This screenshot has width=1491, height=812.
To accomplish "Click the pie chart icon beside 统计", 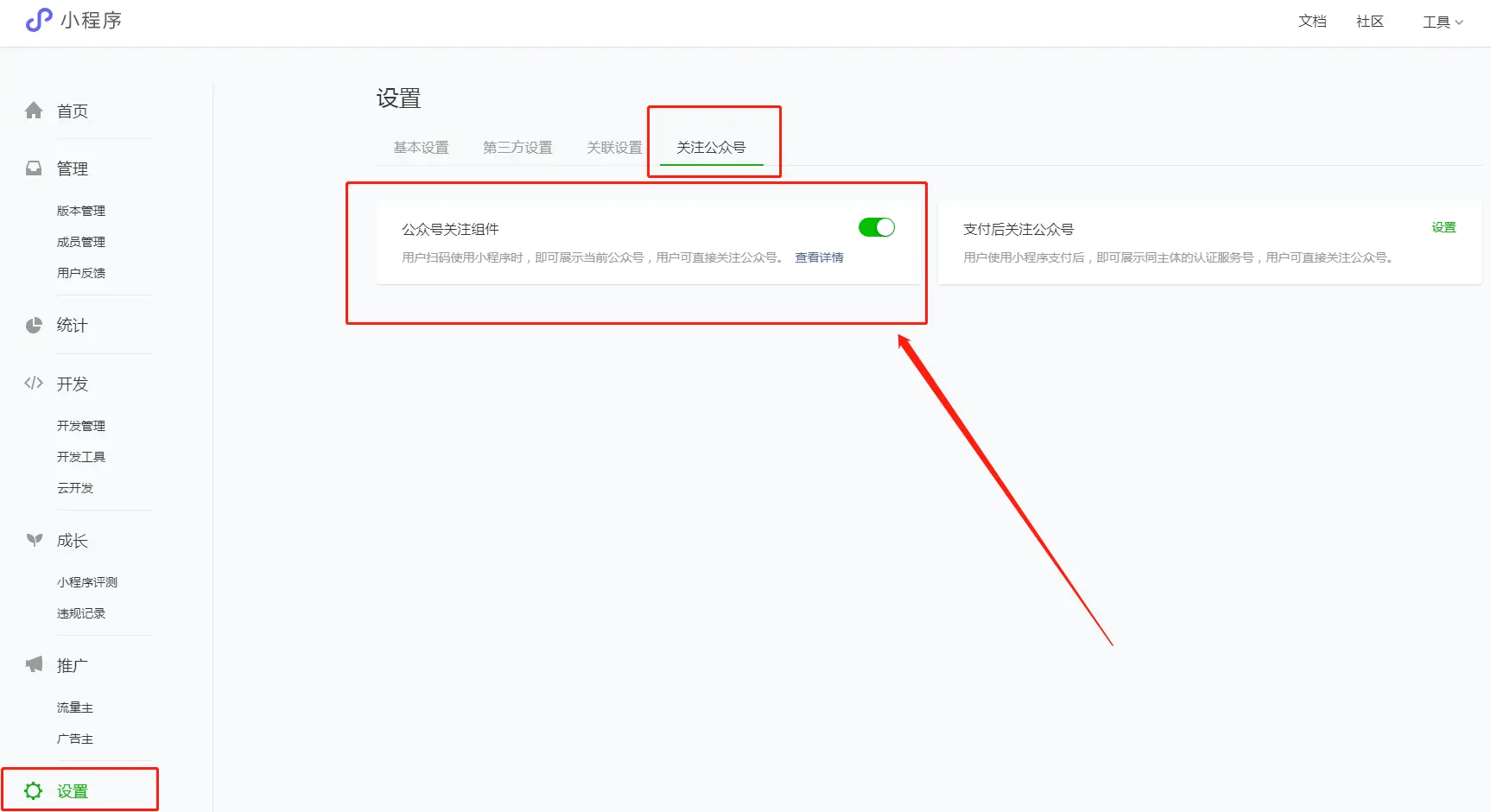I will coord(34,326).
